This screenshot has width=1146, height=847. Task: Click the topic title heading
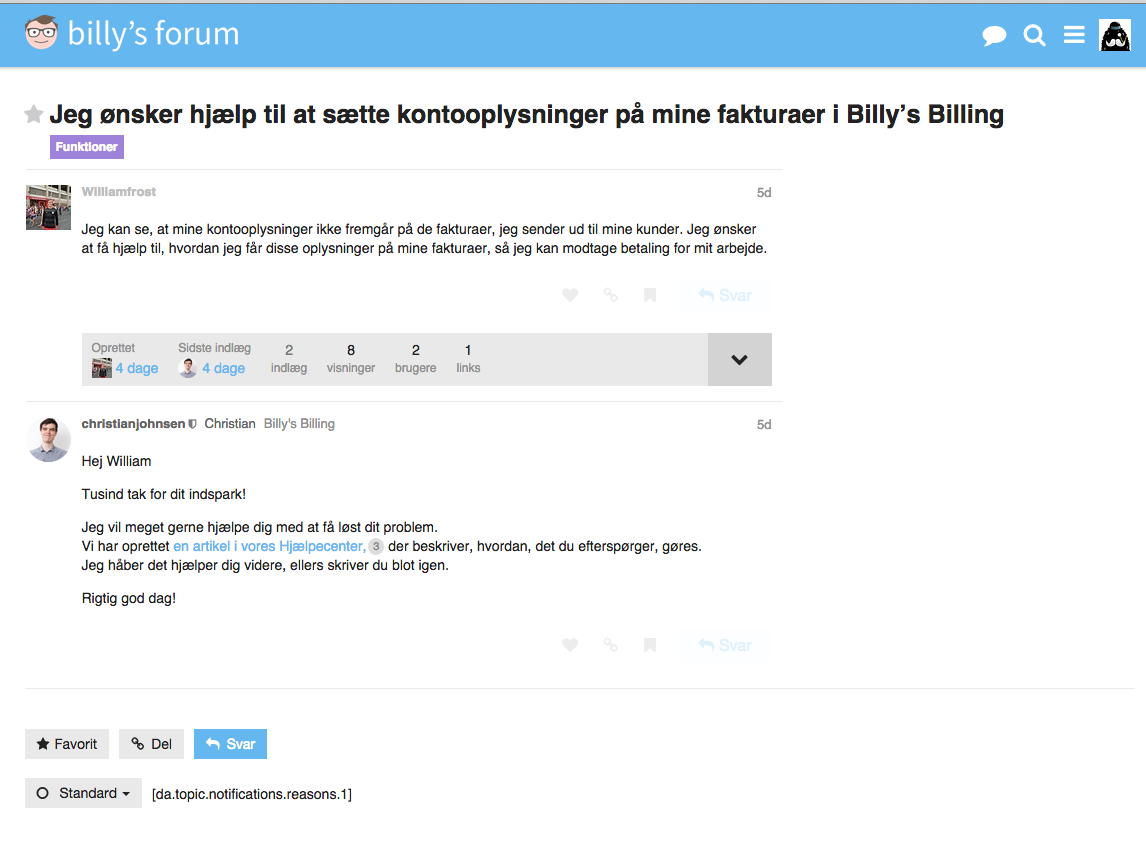(526, 115)
